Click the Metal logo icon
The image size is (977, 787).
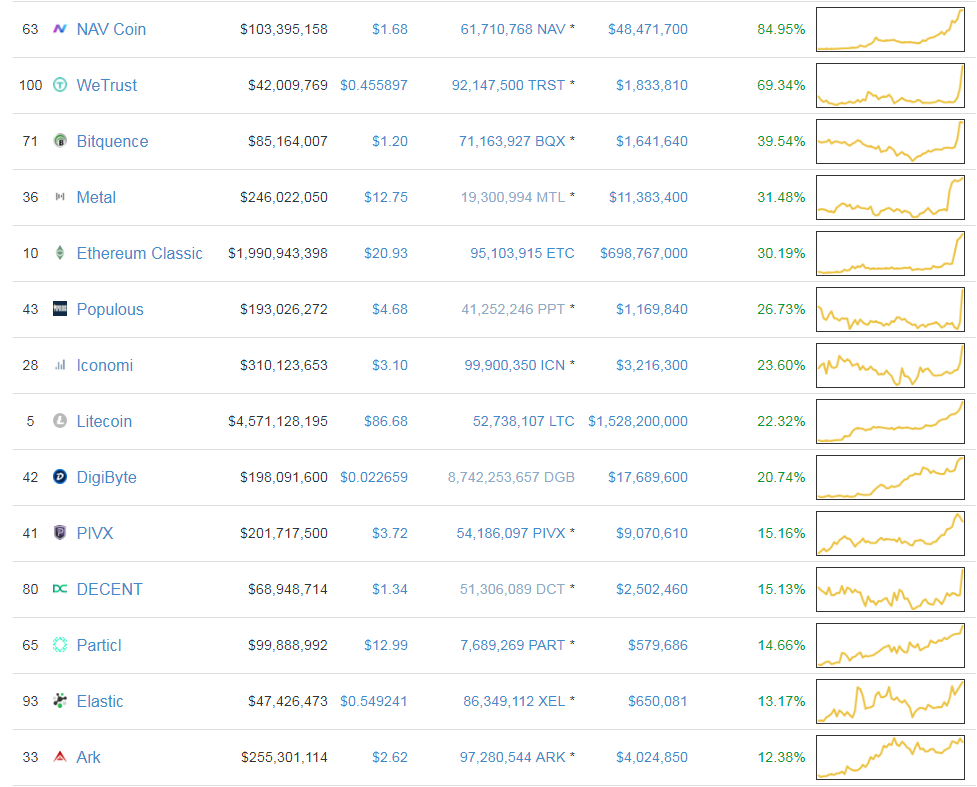pos(60,197)
